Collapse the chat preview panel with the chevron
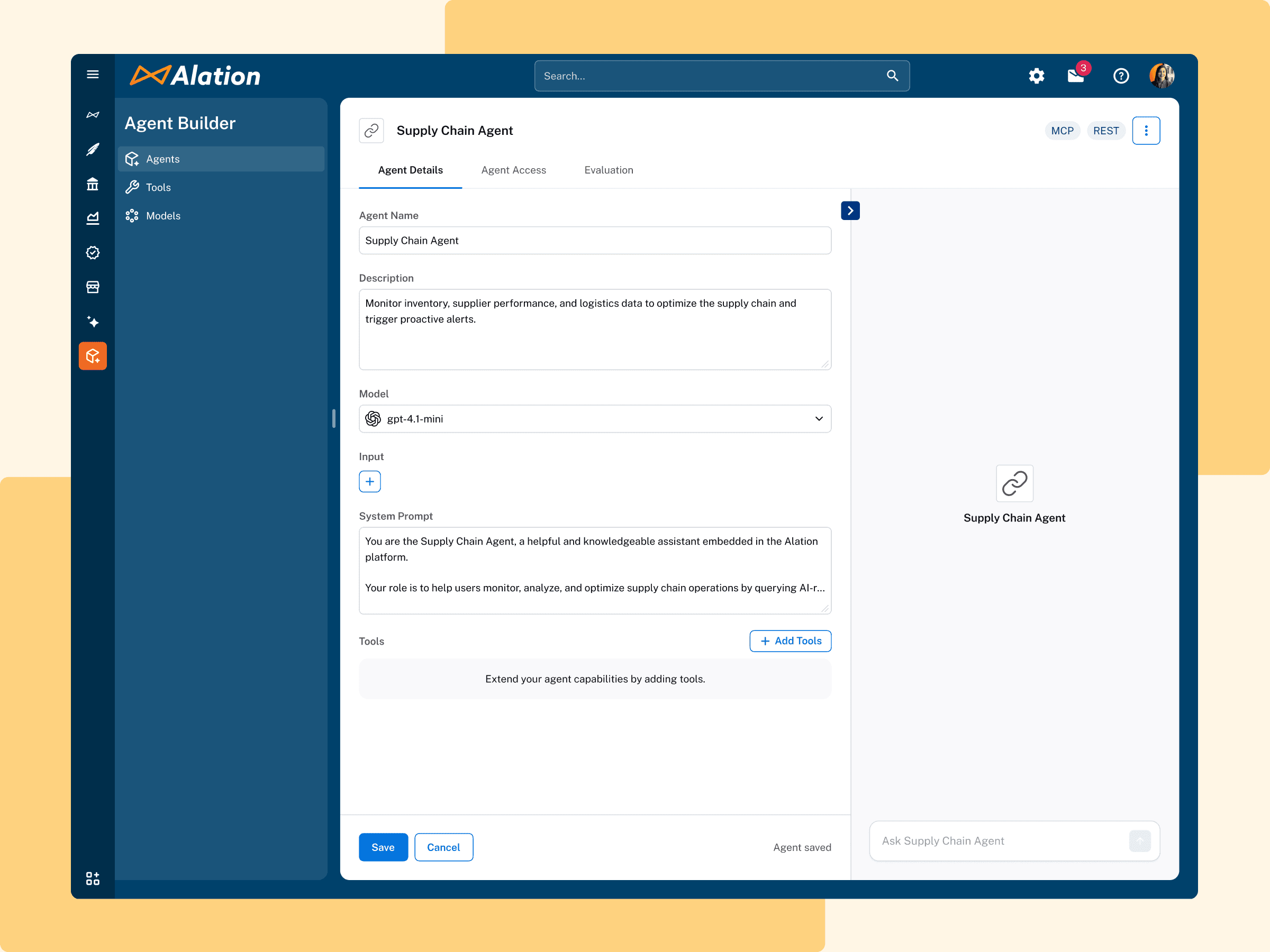Image resolution: width=1270 pixels, height=952 pixels. coord(850,210)
